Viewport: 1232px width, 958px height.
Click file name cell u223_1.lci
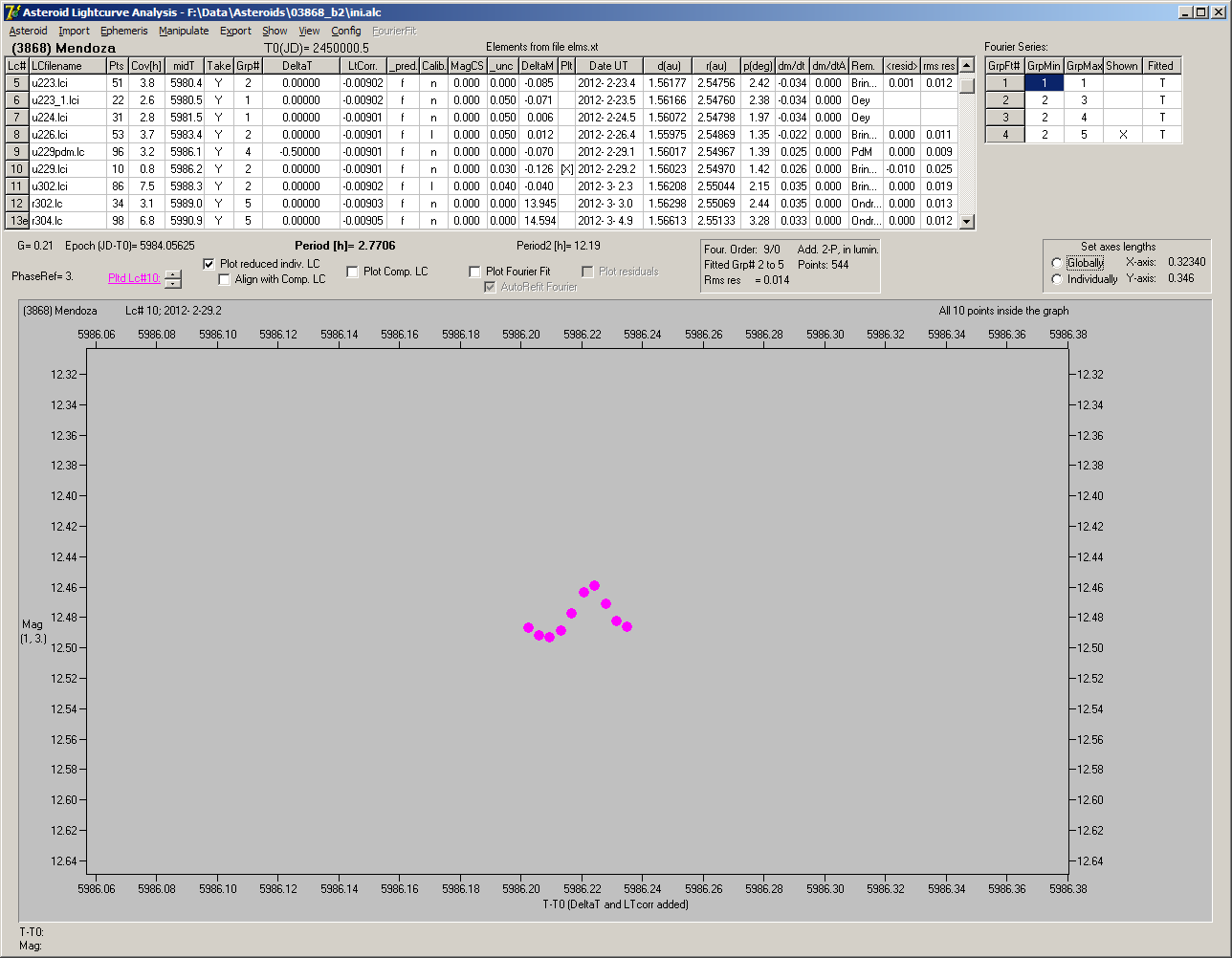pyautogui.click(x=67, y=100)
